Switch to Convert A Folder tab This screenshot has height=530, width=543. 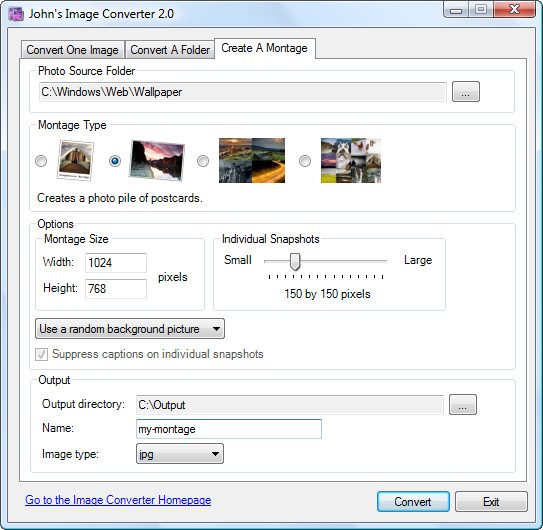coord(170,50)
